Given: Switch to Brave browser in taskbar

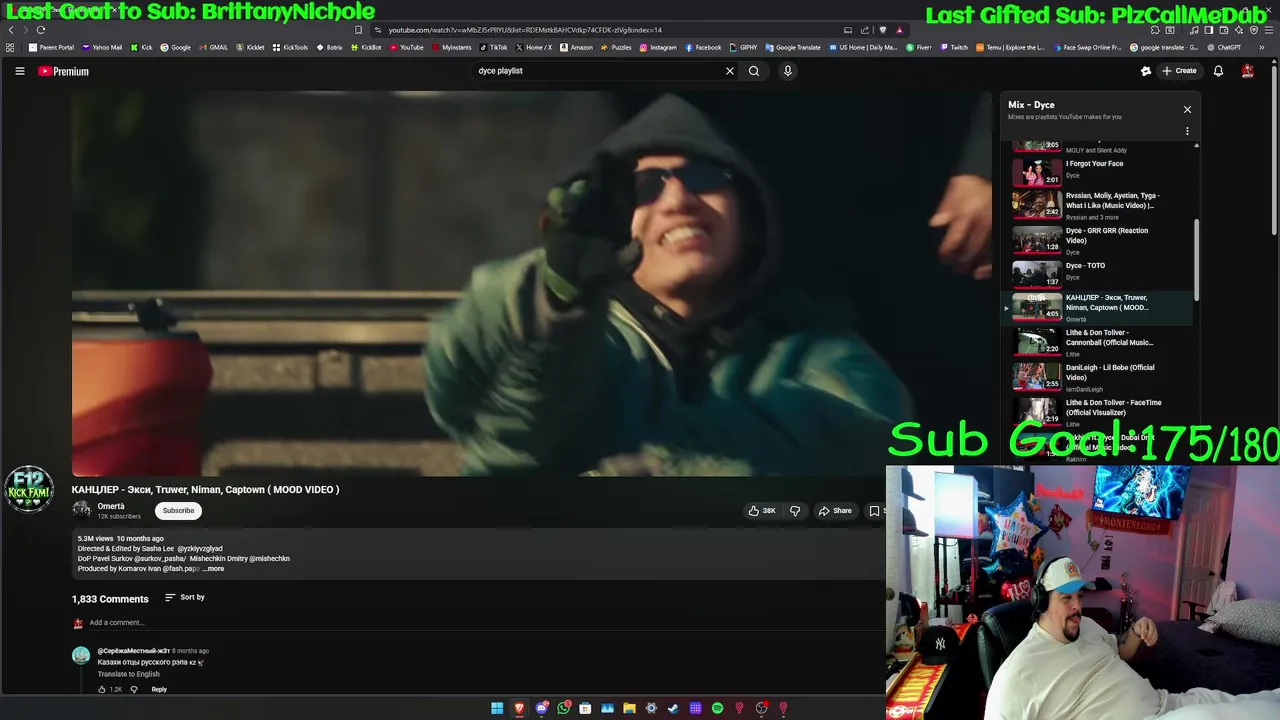Looking at the screenshot, I should (519, 708).
